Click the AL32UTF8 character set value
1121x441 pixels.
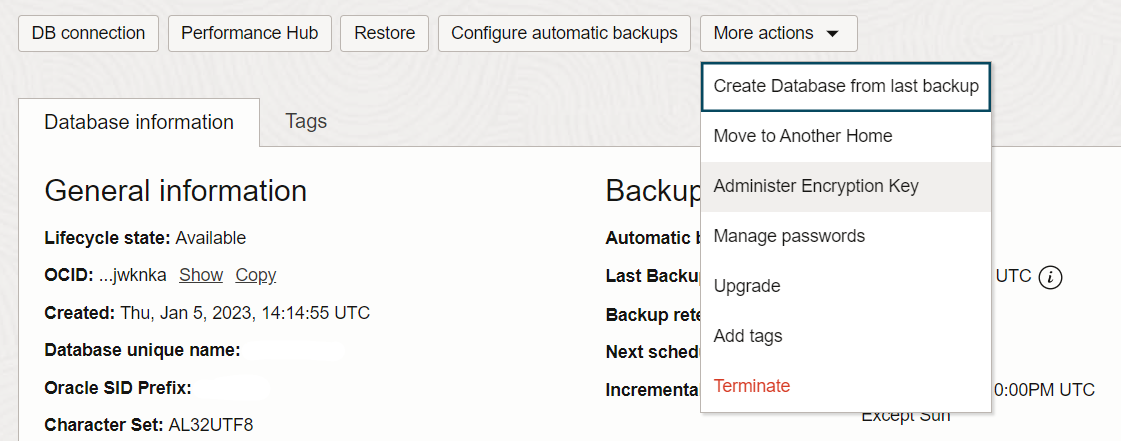211,425
